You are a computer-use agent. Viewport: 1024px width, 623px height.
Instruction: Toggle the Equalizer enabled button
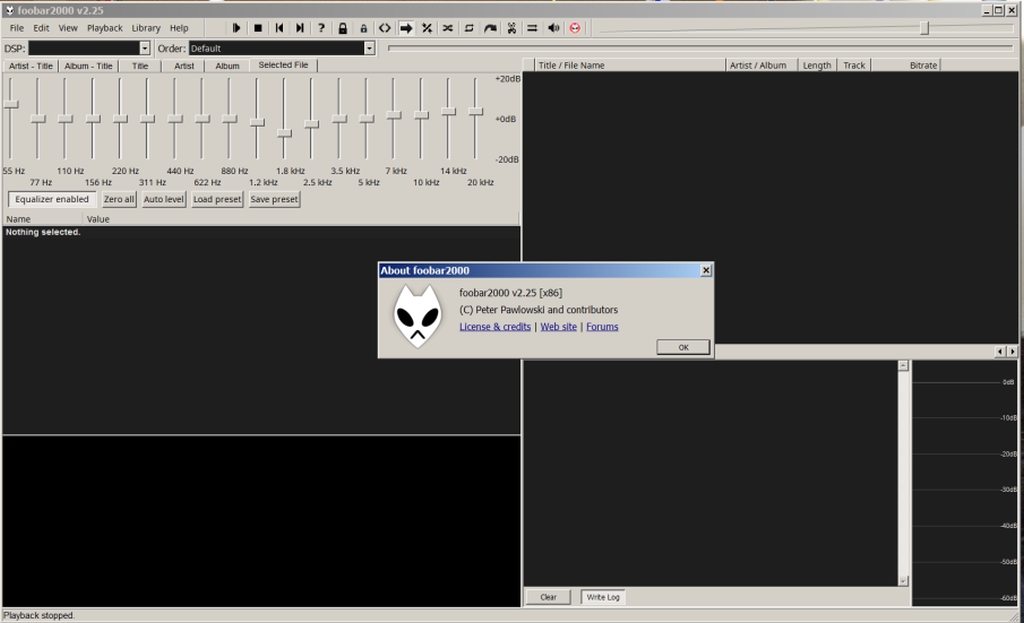(52, 199)
